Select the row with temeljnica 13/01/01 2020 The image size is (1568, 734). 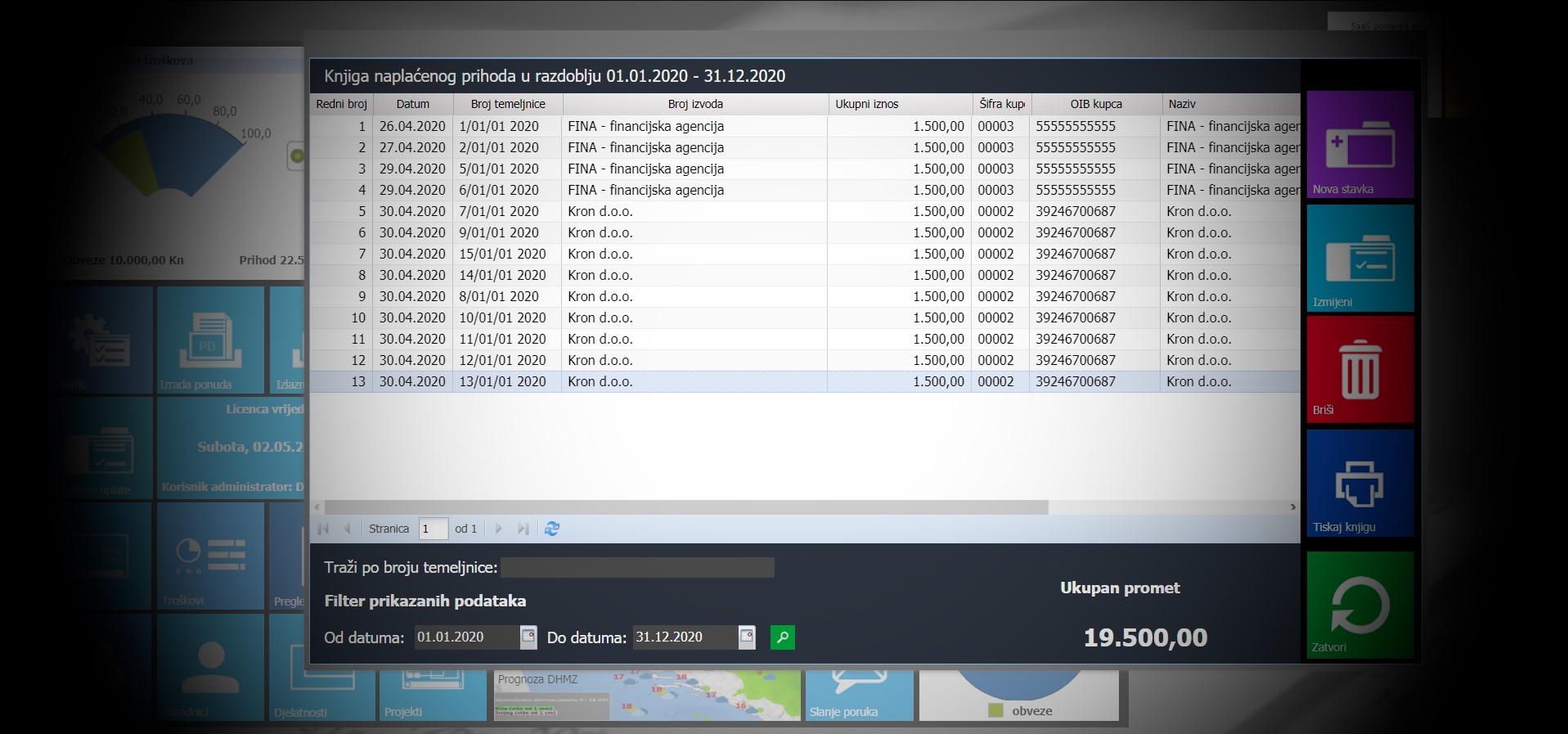click(x=805, y=381)
